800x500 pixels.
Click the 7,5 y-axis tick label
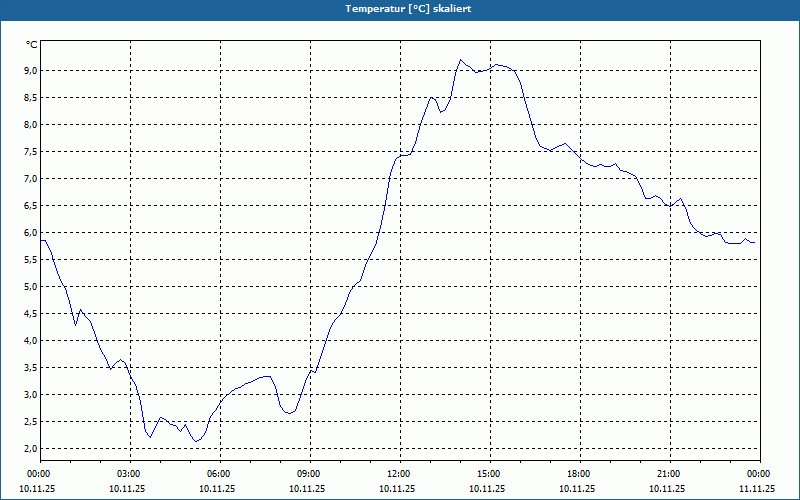click(31, 152)
